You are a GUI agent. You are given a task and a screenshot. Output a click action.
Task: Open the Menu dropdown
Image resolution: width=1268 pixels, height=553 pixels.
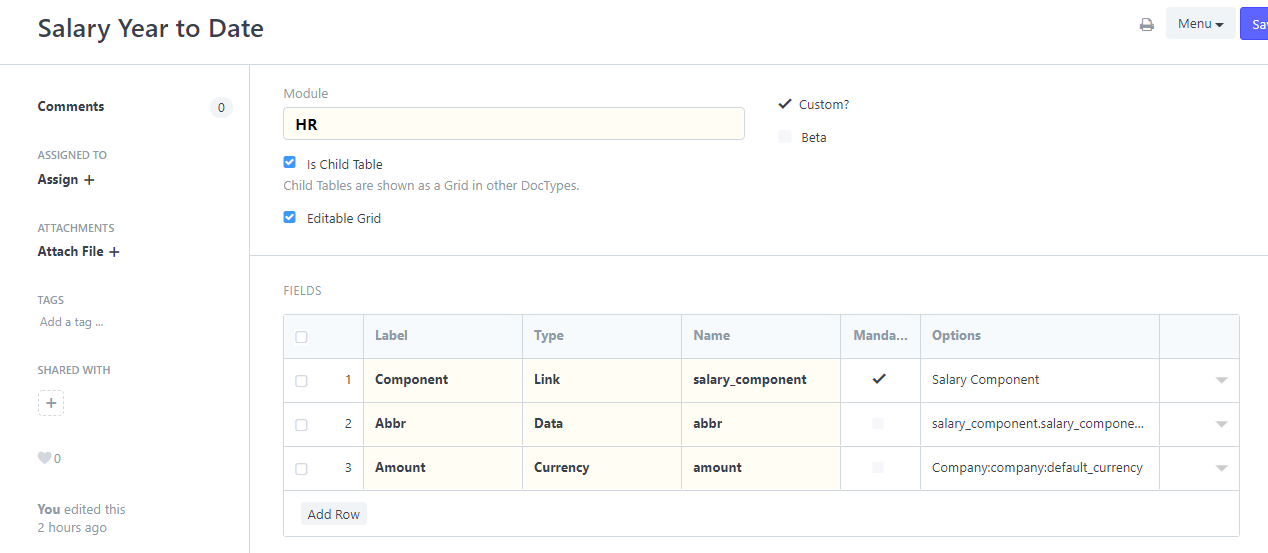tap(1200, 24)
